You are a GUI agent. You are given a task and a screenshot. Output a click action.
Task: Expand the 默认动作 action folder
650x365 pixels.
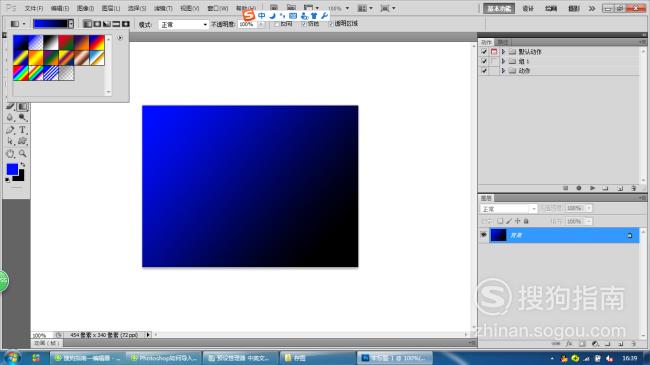503,52
